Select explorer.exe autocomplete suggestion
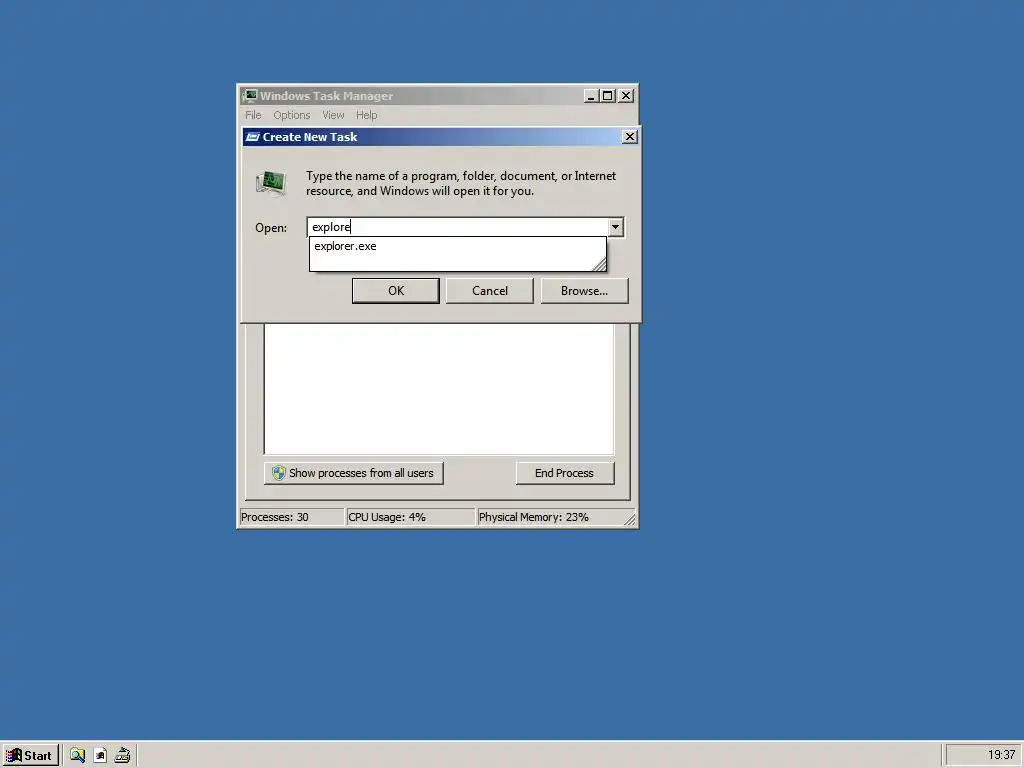Screen dimensions: 1024x768 (457, 246)
